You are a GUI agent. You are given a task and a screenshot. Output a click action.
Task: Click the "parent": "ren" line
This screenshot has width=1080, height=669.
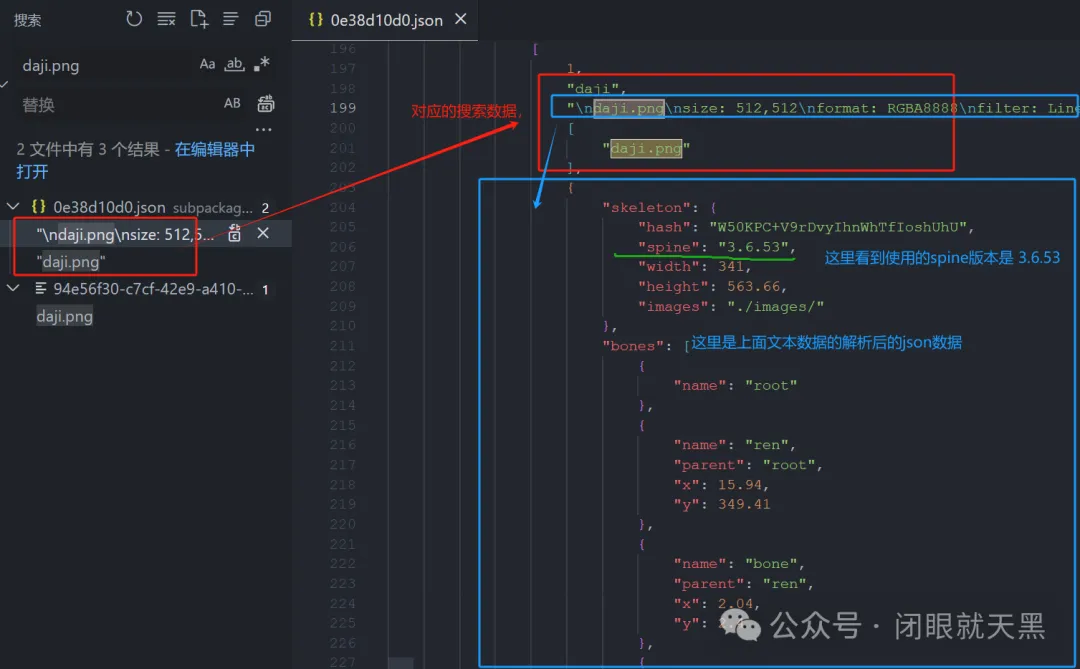[743, 584]
